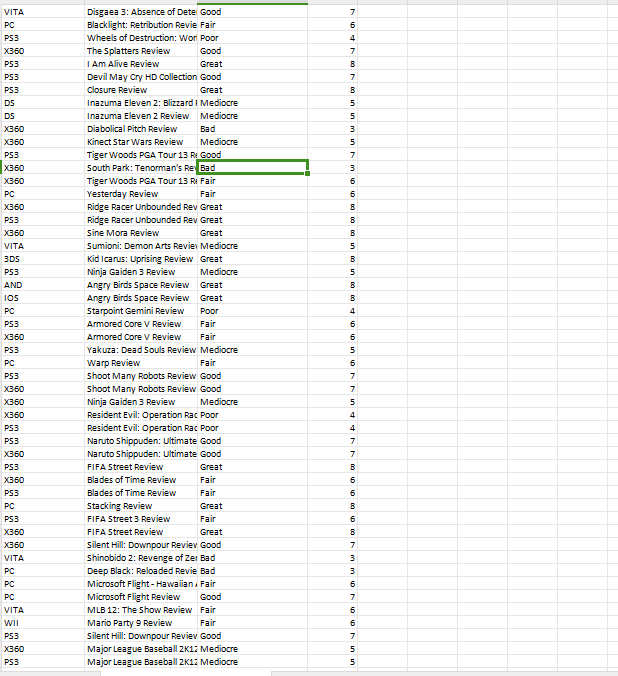Click the Blacklight: Retribution Review cell

[x=141, y=25]
